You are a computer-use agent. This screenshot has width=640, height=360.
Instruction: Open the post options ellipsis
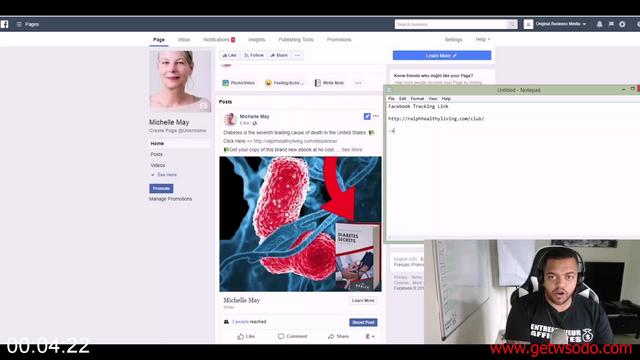click(376, 116)
